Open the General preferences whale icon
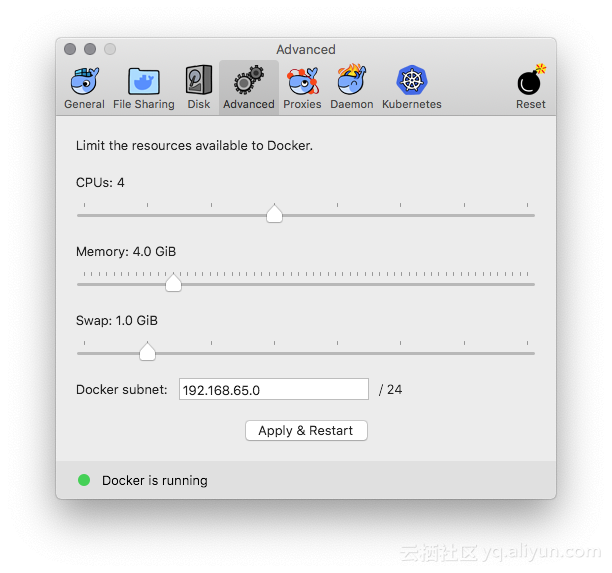Viewport: 612px width, 573px height. click(85, 81)
